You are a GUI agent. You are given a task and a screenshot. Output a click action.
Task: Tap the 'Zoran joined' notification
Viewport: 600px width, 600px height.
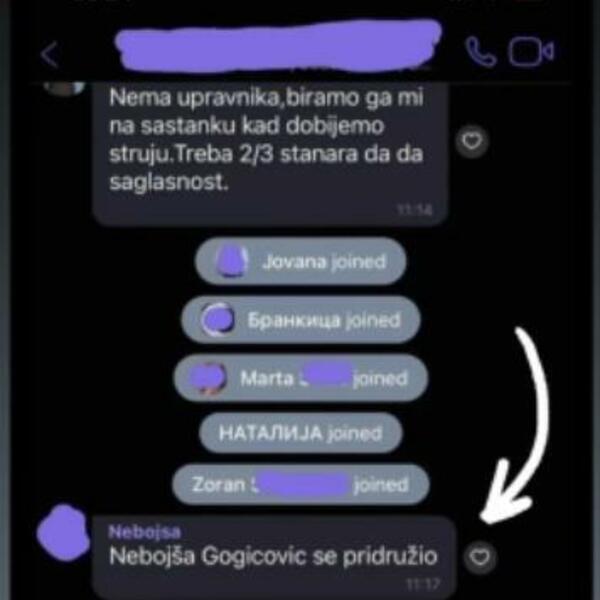(301, 484)
